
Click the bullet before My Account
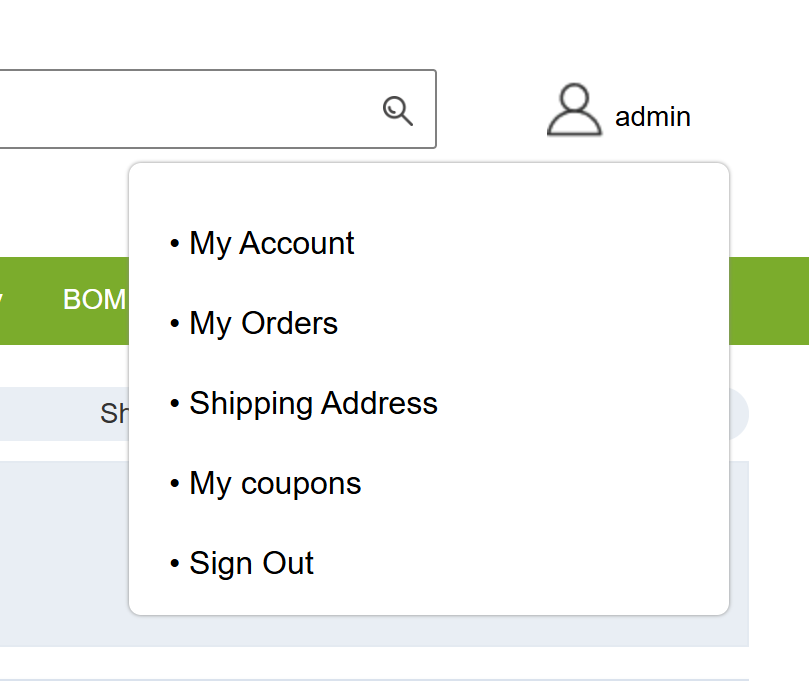[x=175, y=244]
